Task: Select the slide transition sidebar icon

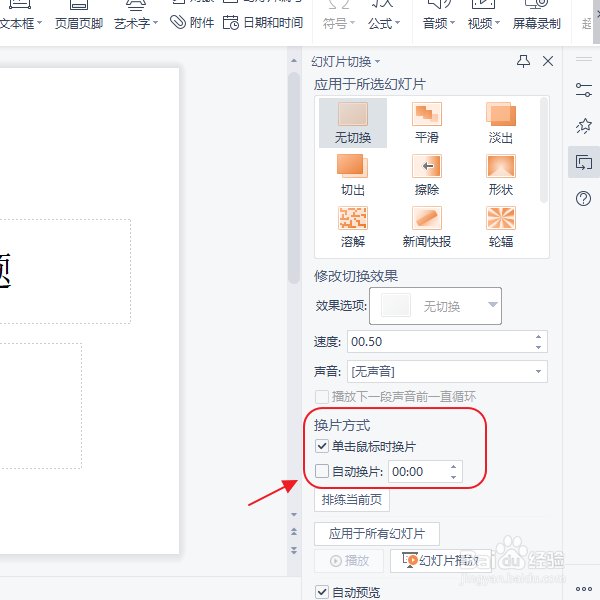Action: (x=584, y=162)
